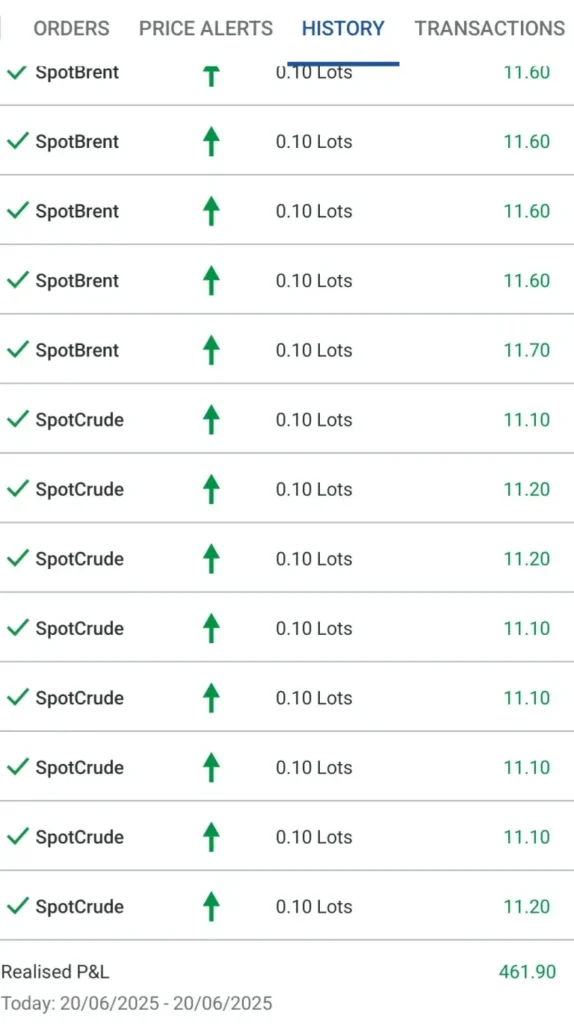
Task: Switch to the PRICE ALERTS tab
Action: pos(206,29)
